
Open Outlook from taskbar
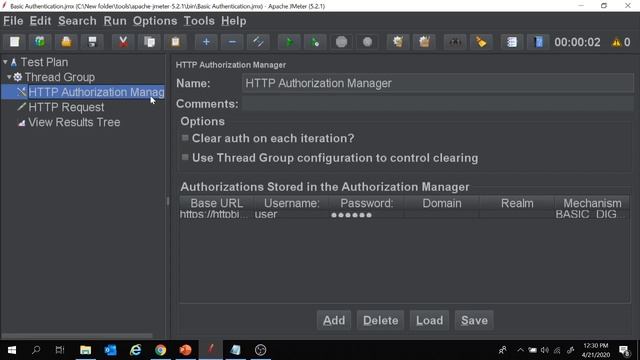pos(110,350)
